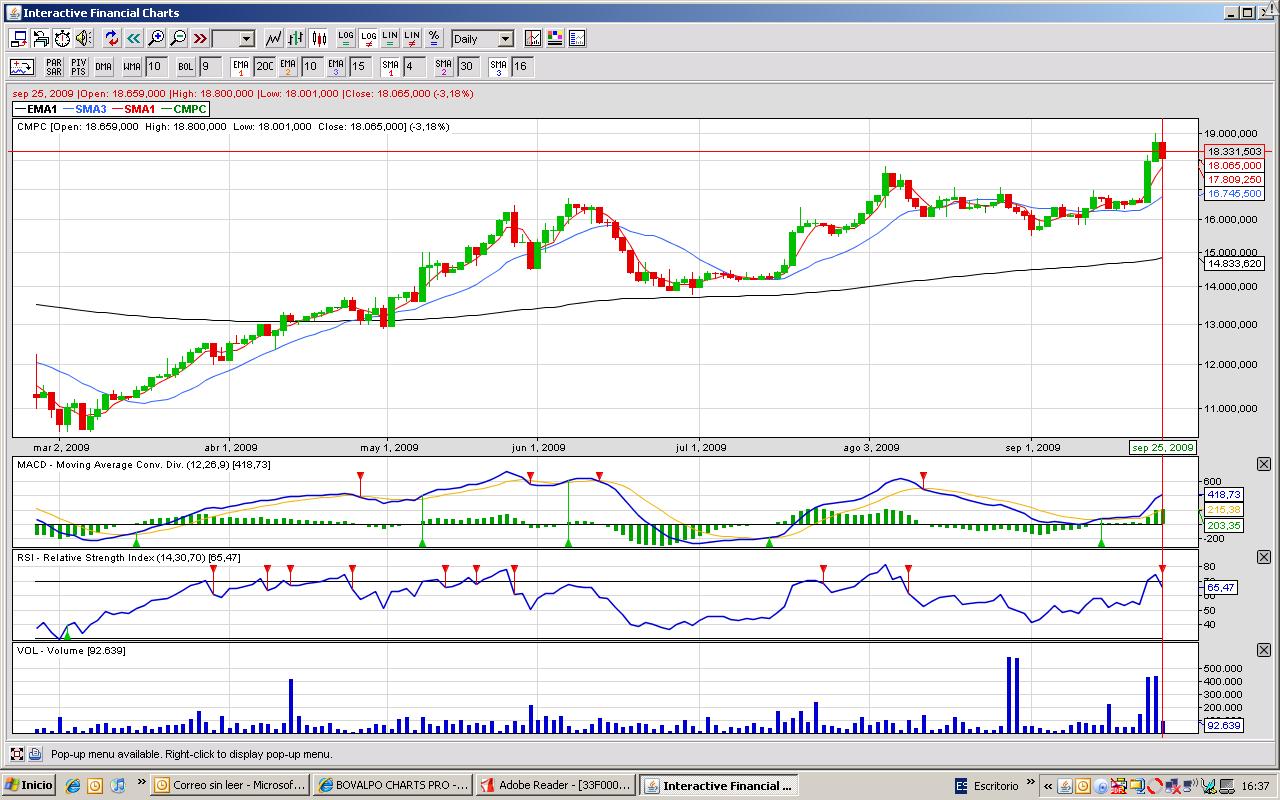
Task: Click the EMA 1 period field
Action: click(x=264, y=67)
